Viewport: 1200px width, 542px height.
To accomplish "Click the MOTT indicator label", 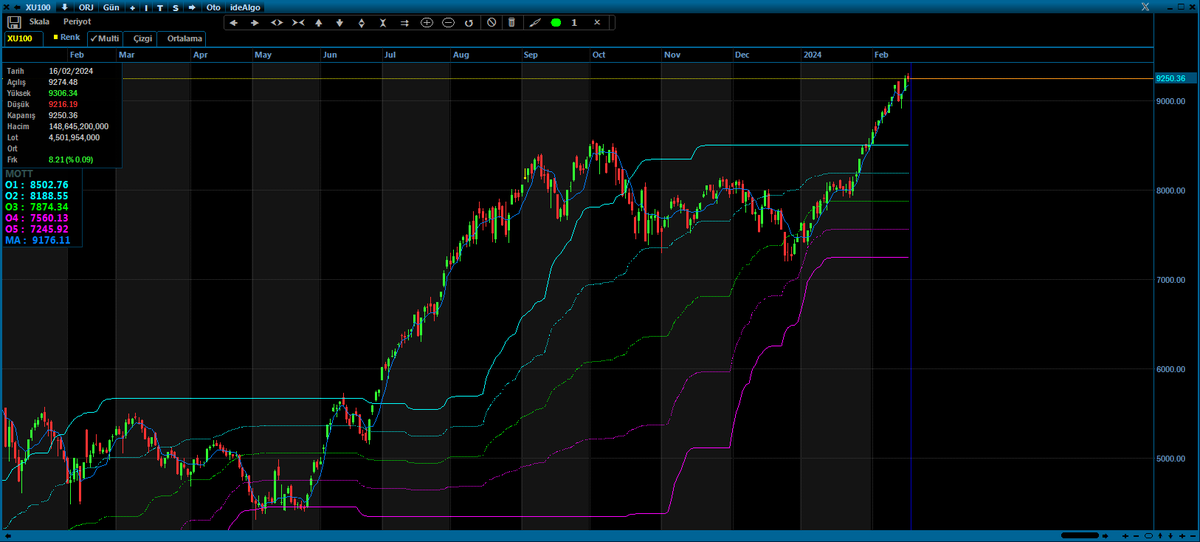I will click(x=19, y=174).
